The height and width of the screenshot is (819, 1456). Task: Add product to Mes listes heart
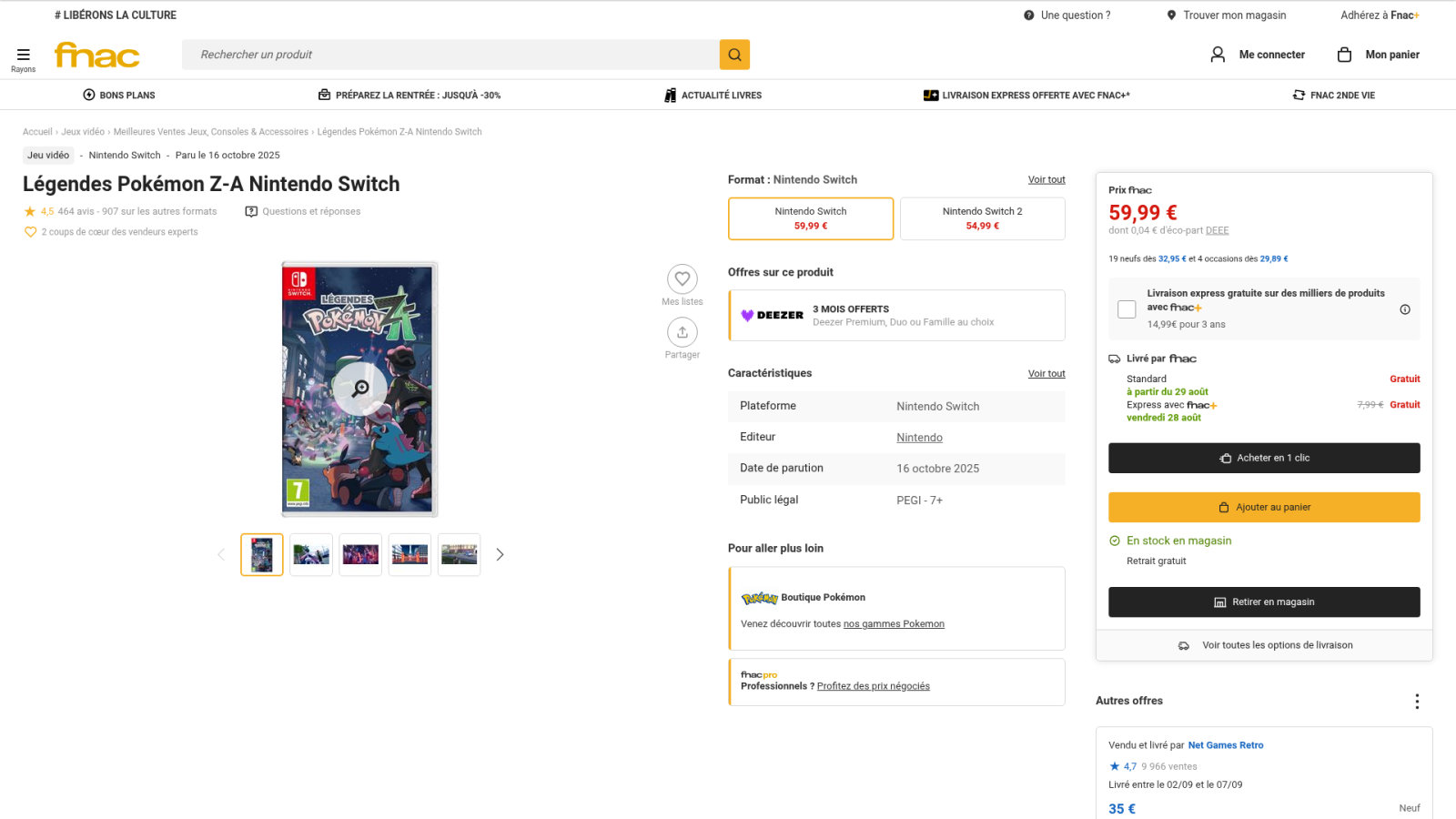coord(682,278)
